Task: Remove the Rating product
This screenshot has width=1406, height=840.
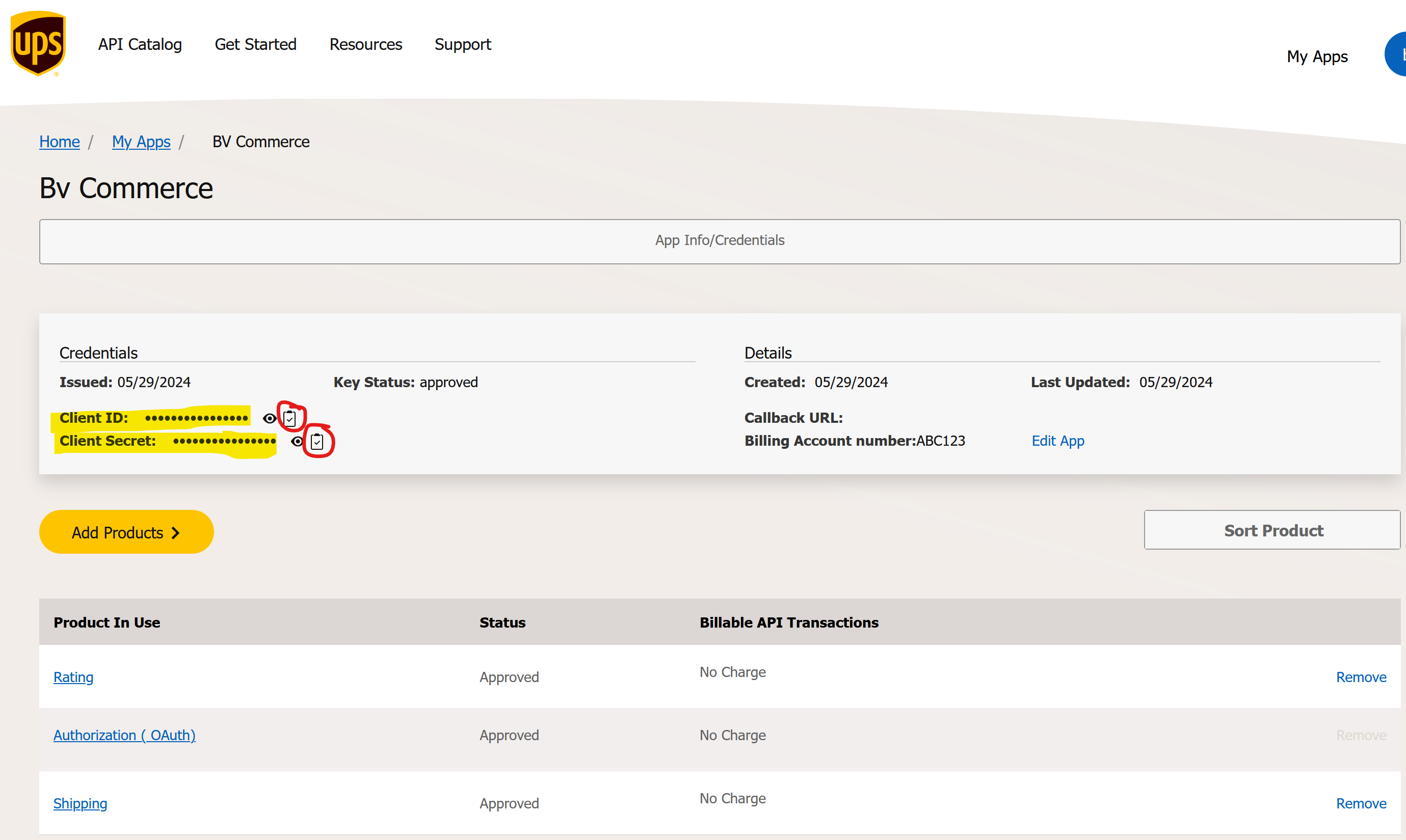Action: pos(1361,677)
